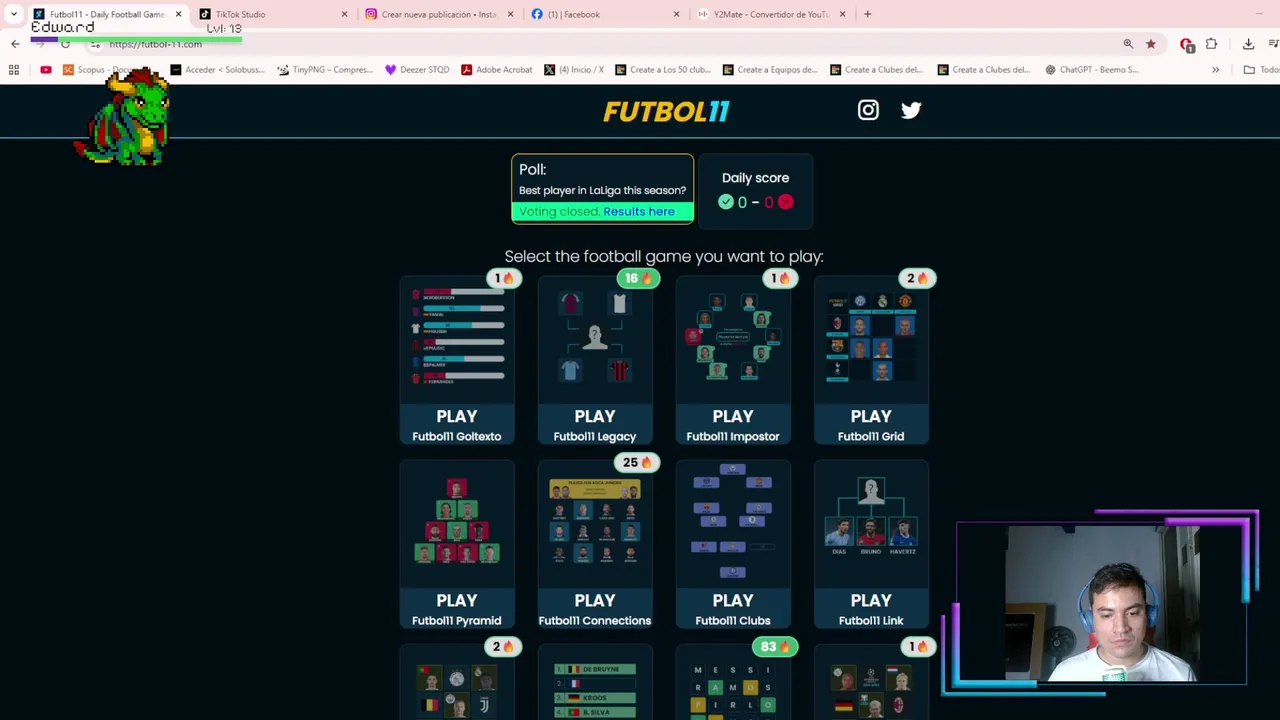Open the extensions puzzle icon
The height and width of the screenshot is (720, 1280).
point(1212,44)
